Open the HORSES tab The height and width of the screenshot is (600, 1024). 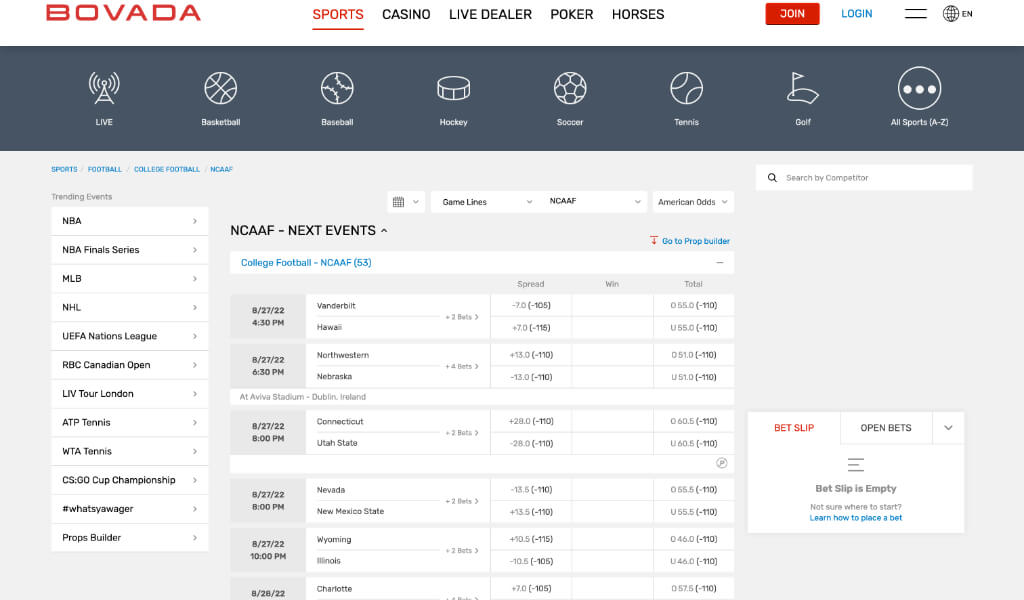click(x=638, y=14)
